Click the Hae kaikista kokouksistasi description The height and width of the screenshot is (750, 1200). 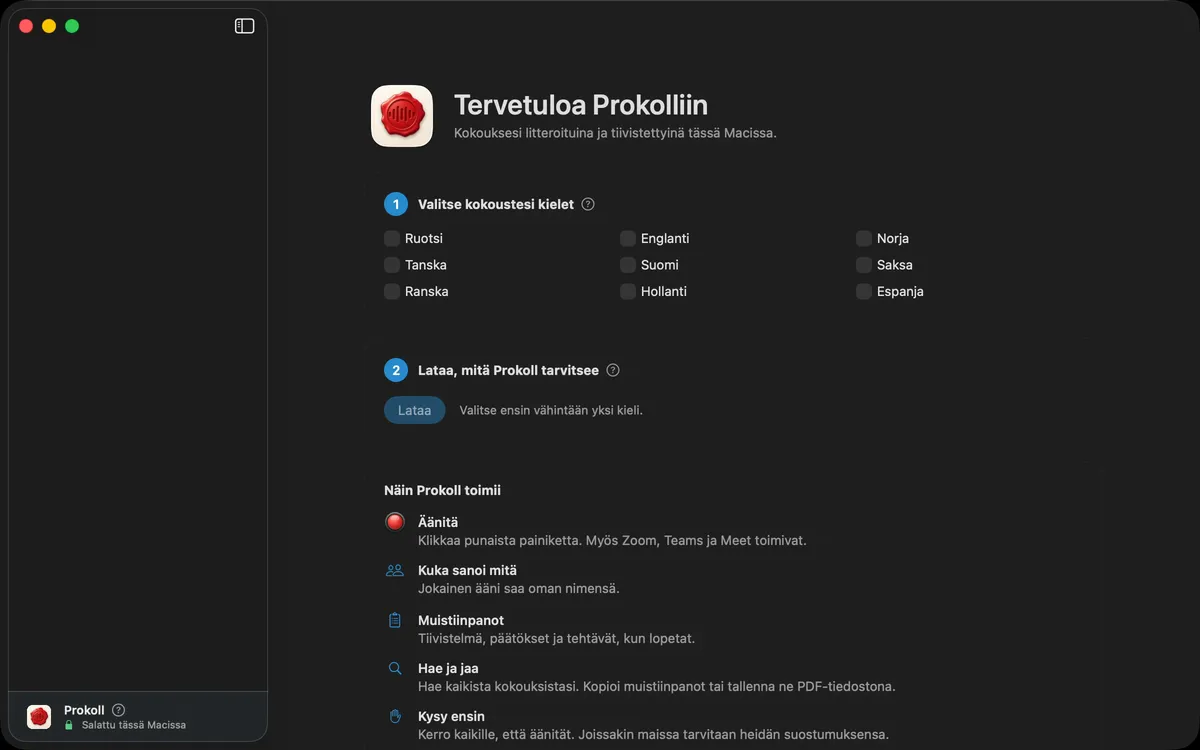(656, 686)
